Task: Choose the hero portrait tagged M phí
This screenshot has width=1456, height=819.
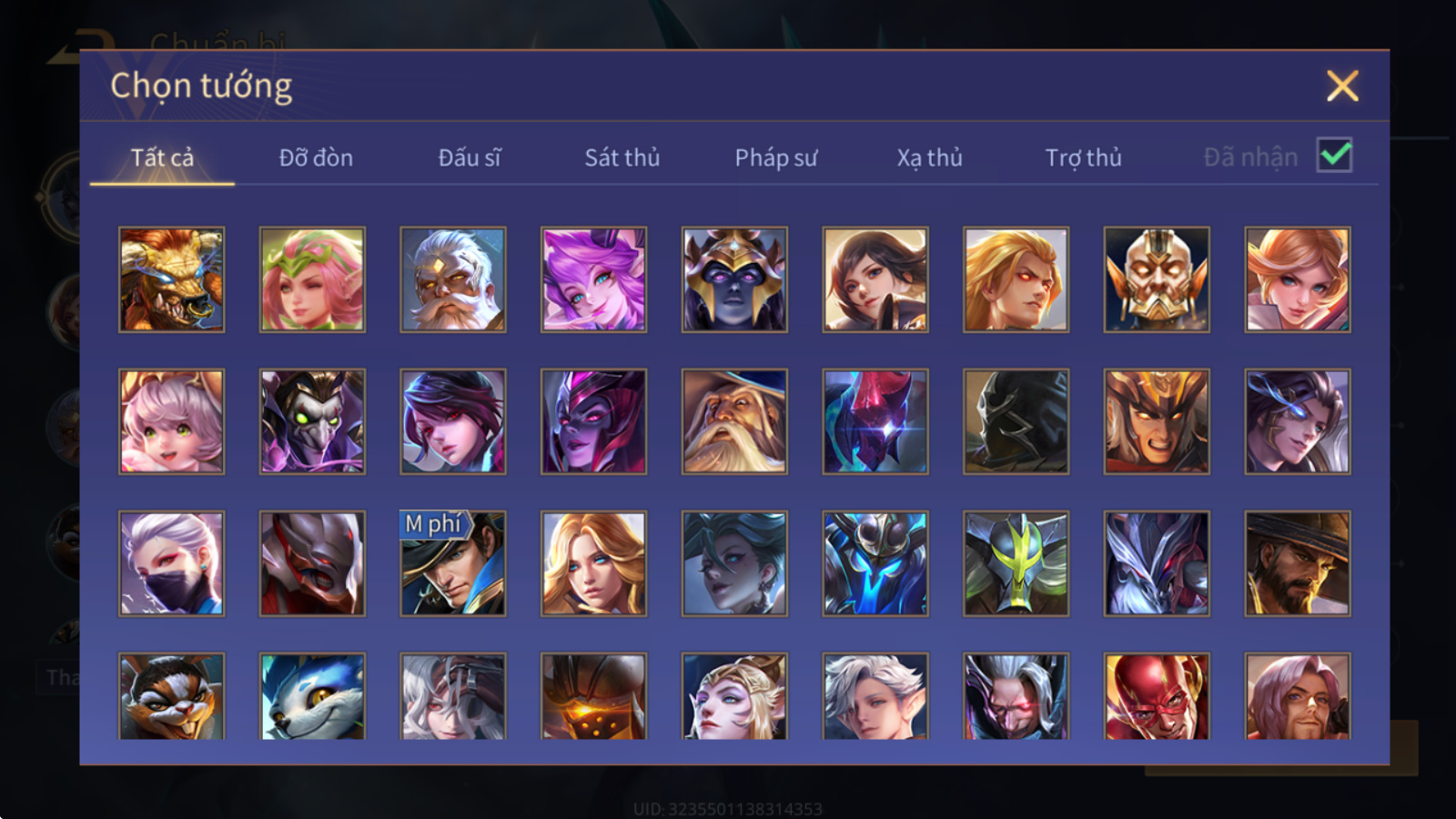Action: click(453, 563)
